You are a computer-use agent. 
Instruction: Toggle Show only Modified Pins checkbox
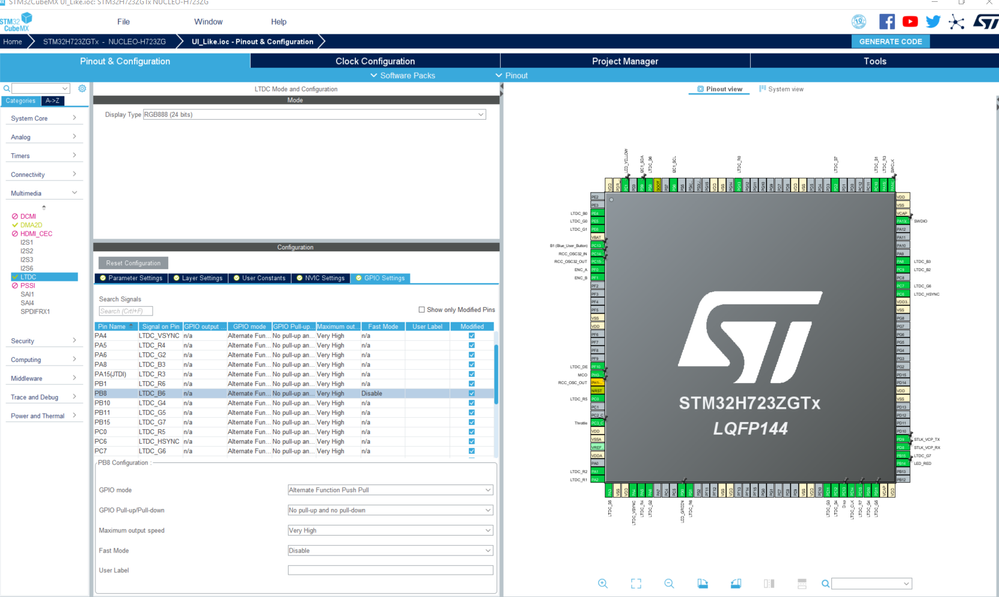pyautogui.click(x=421, y=310)
